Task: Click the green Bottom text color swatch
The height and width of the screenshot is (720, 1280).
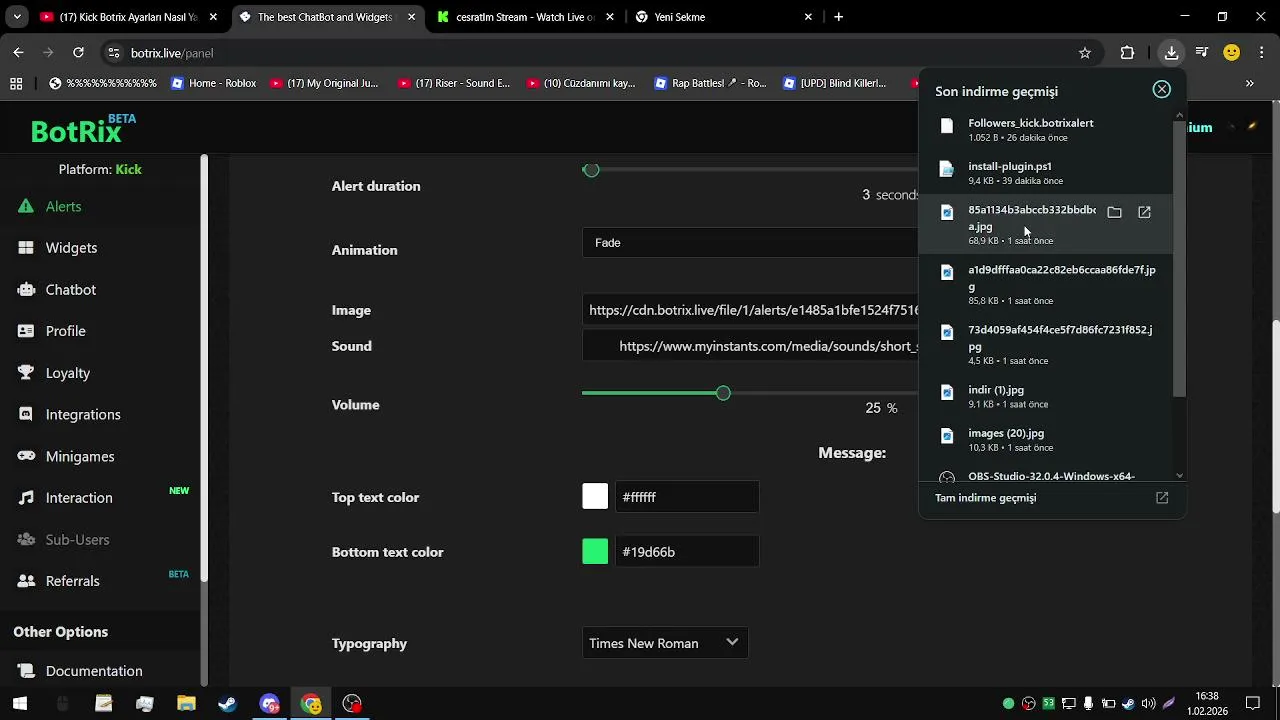Action: click(x=595, y=552)
